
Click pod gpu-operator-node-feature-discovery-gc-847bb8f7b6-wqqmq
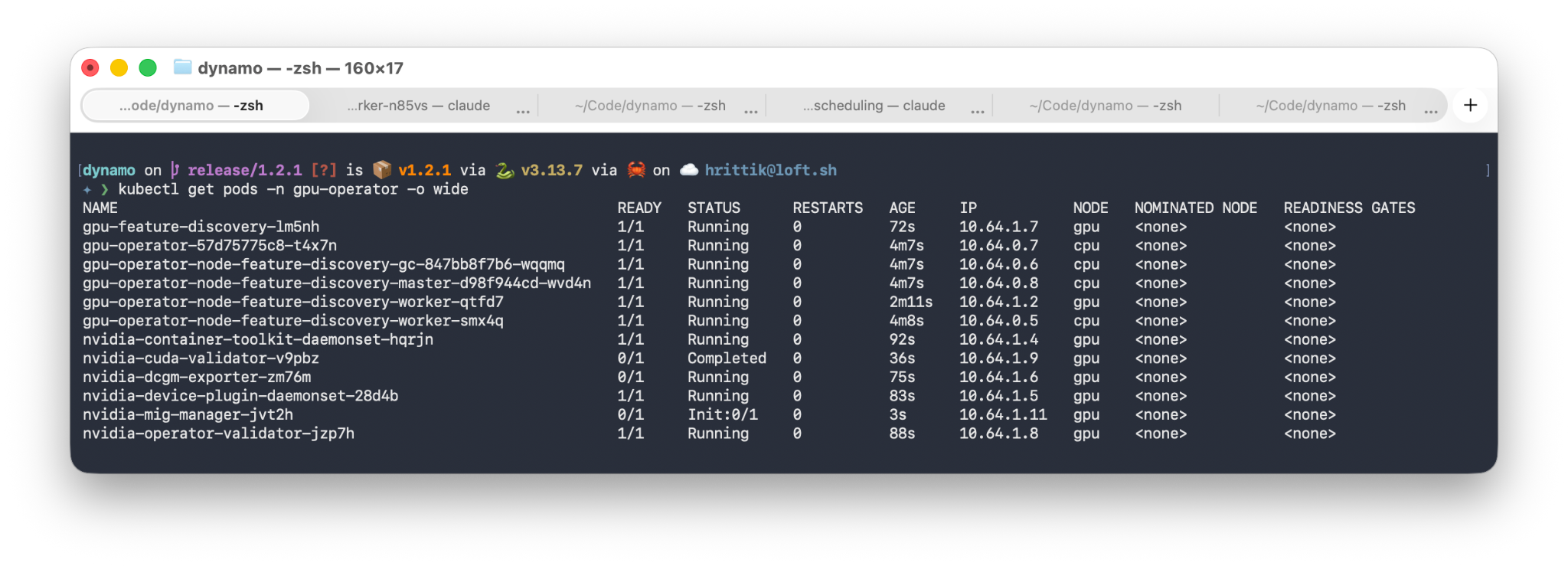(x=323, y=264)
